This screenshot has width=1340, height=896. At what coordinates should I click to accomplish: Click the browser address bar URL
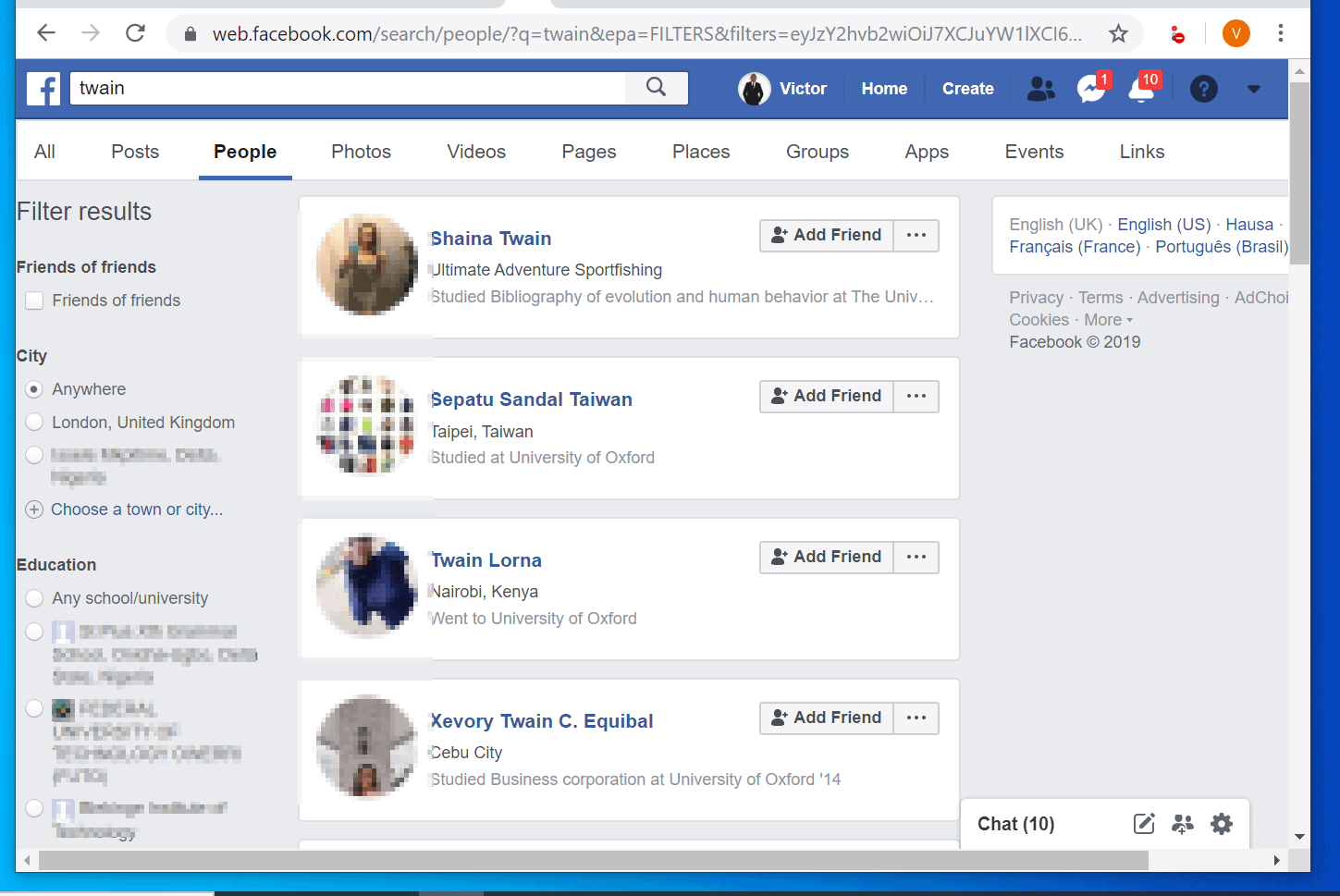pyautogui.click(x=646, y=34)
